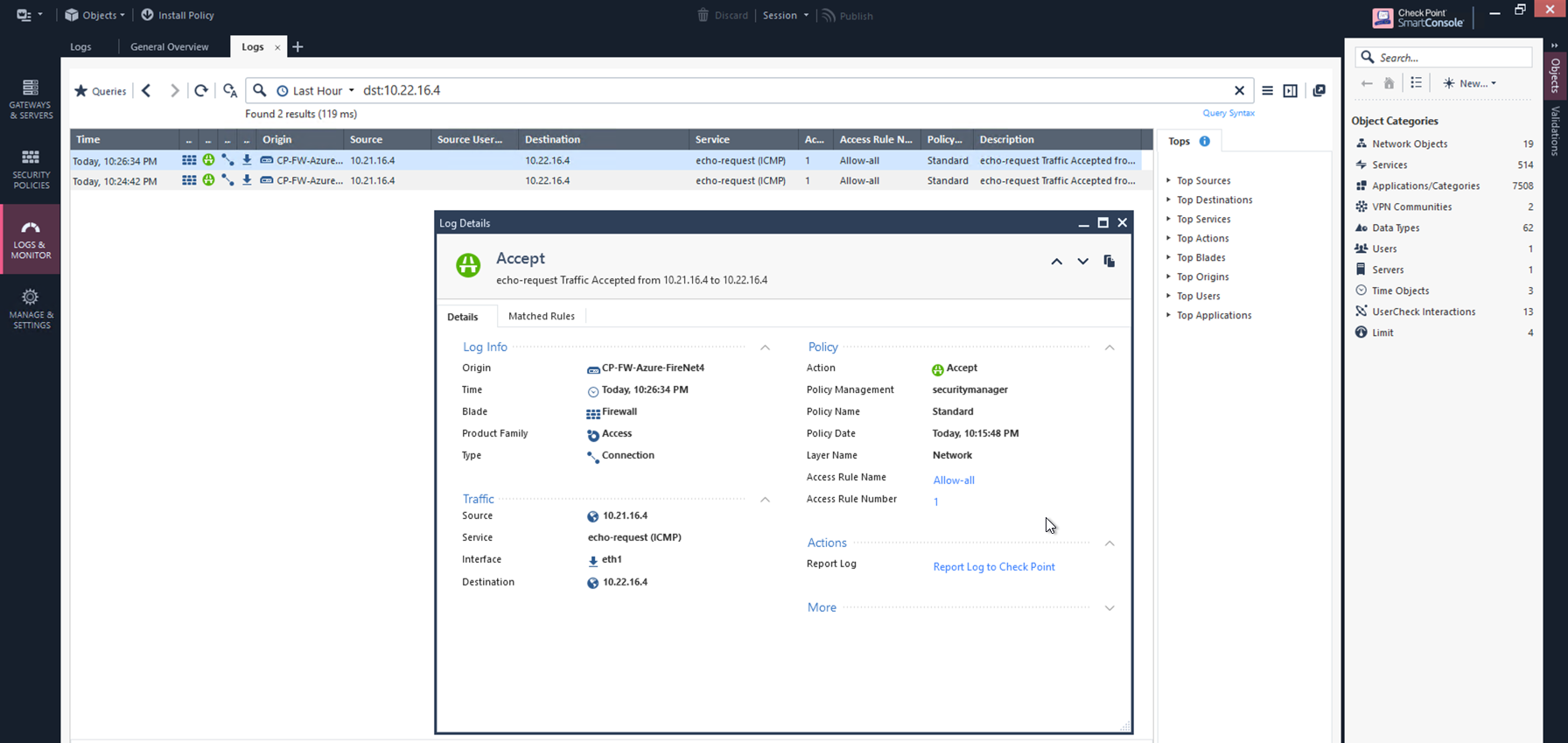The image size is (1568, 743).
Task: Collapse the Log Info section
Action: [x=765, y=347]
